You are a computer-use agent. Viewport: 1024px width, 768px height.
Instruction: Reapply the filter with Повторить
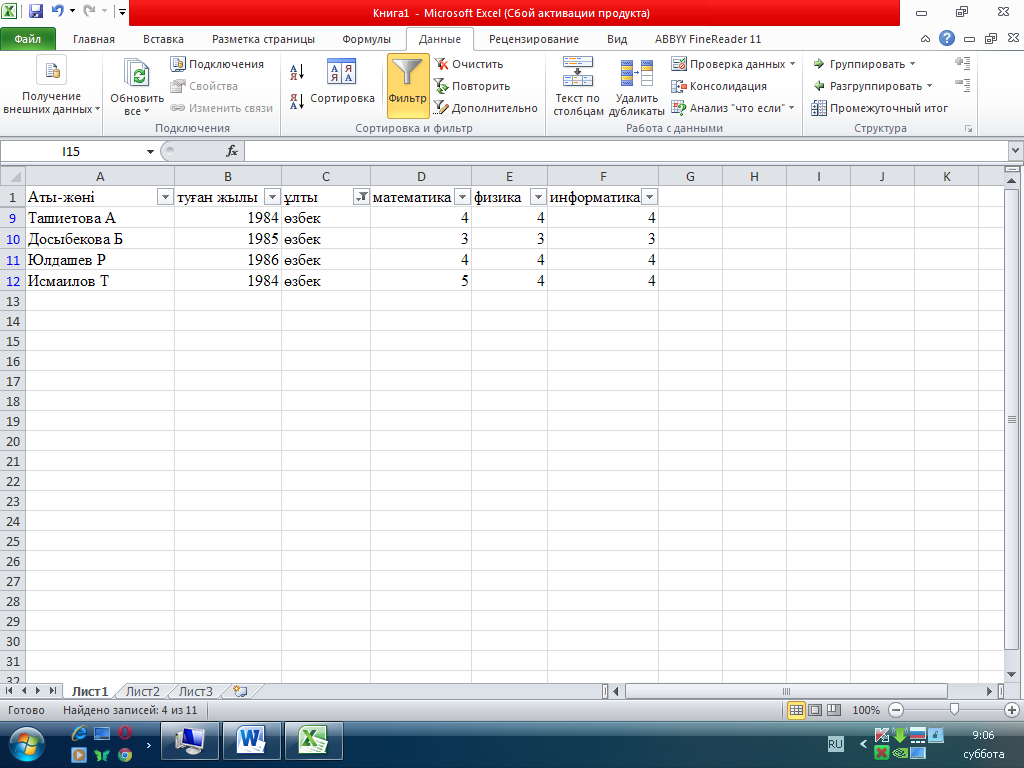coord(473,86)
